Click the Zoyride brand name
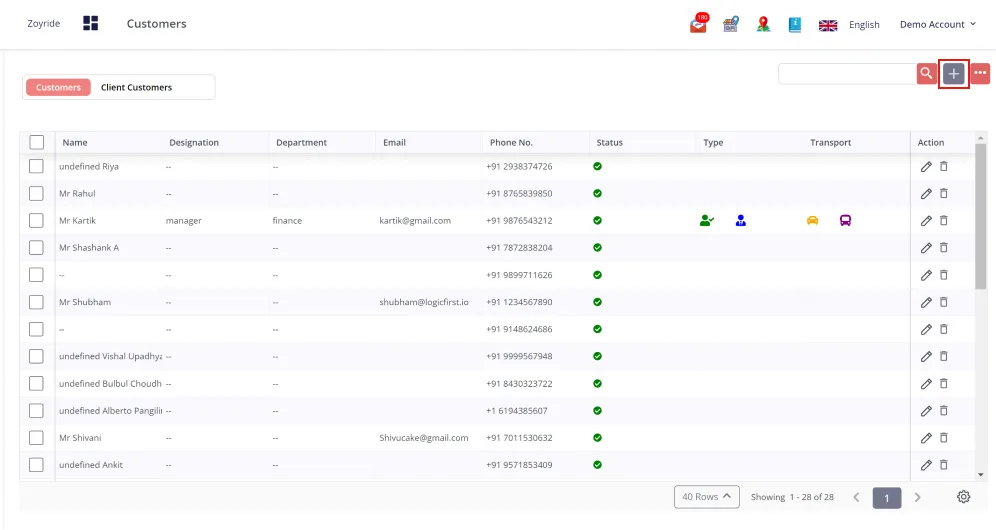The image size is (996, 530). coord(44,24)
